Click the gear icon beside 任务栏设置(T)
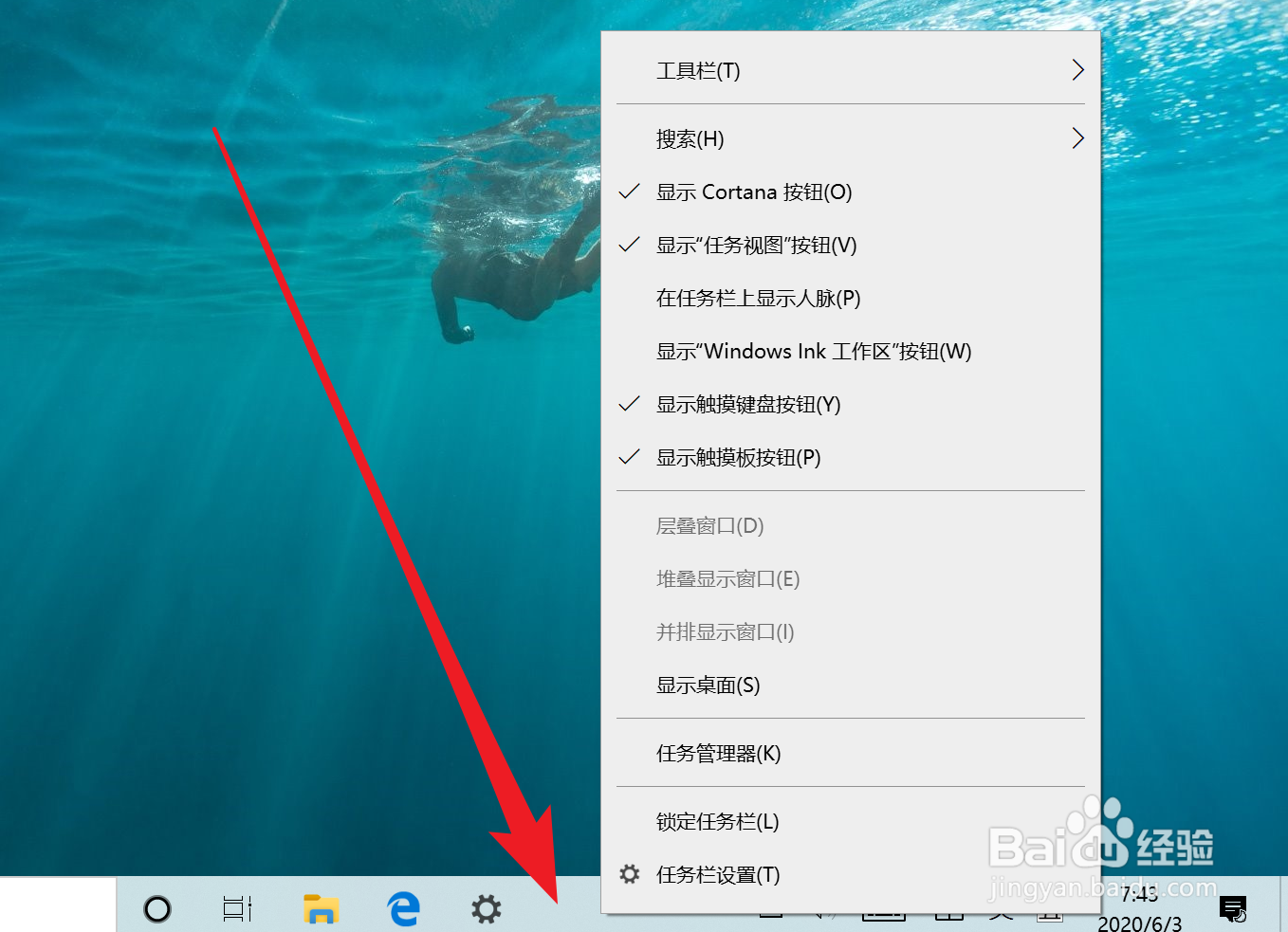The width and height of the screenshot is (1288, 932). [x=629, y=874]
